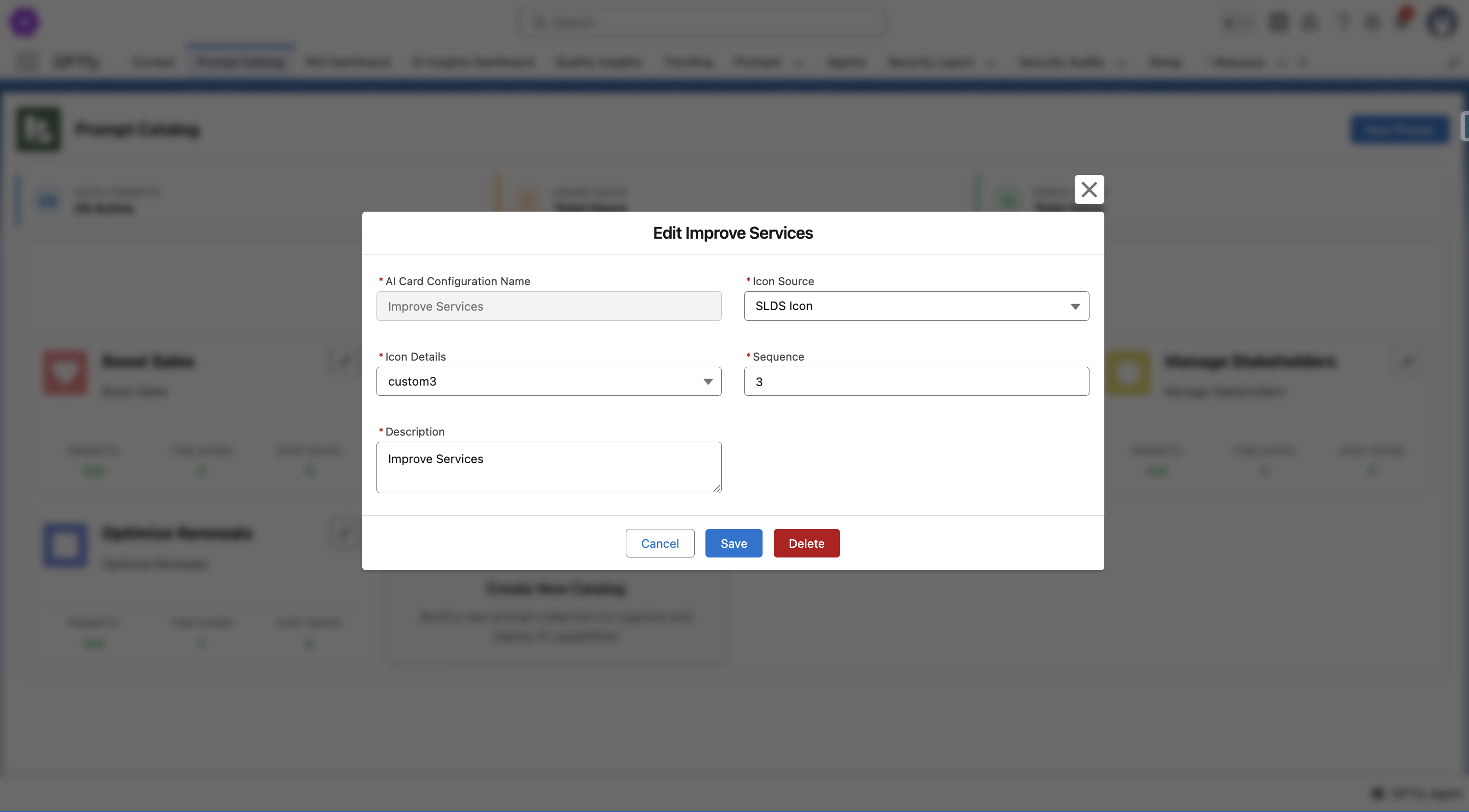Open the Icon Source dropdown
Screen dimensions: 1469x812
click(916, 306)
